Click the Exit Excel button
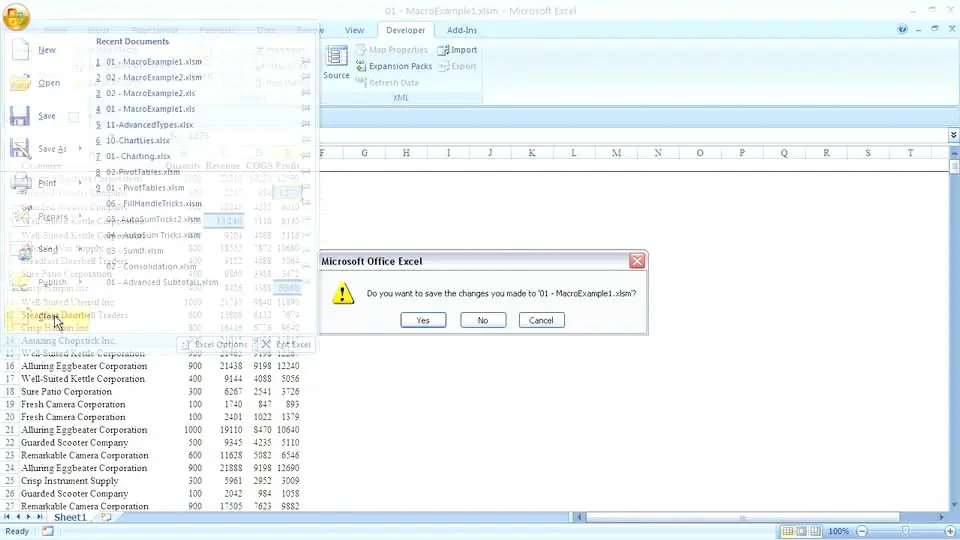960x540 pixels. [x=286, y=344]
